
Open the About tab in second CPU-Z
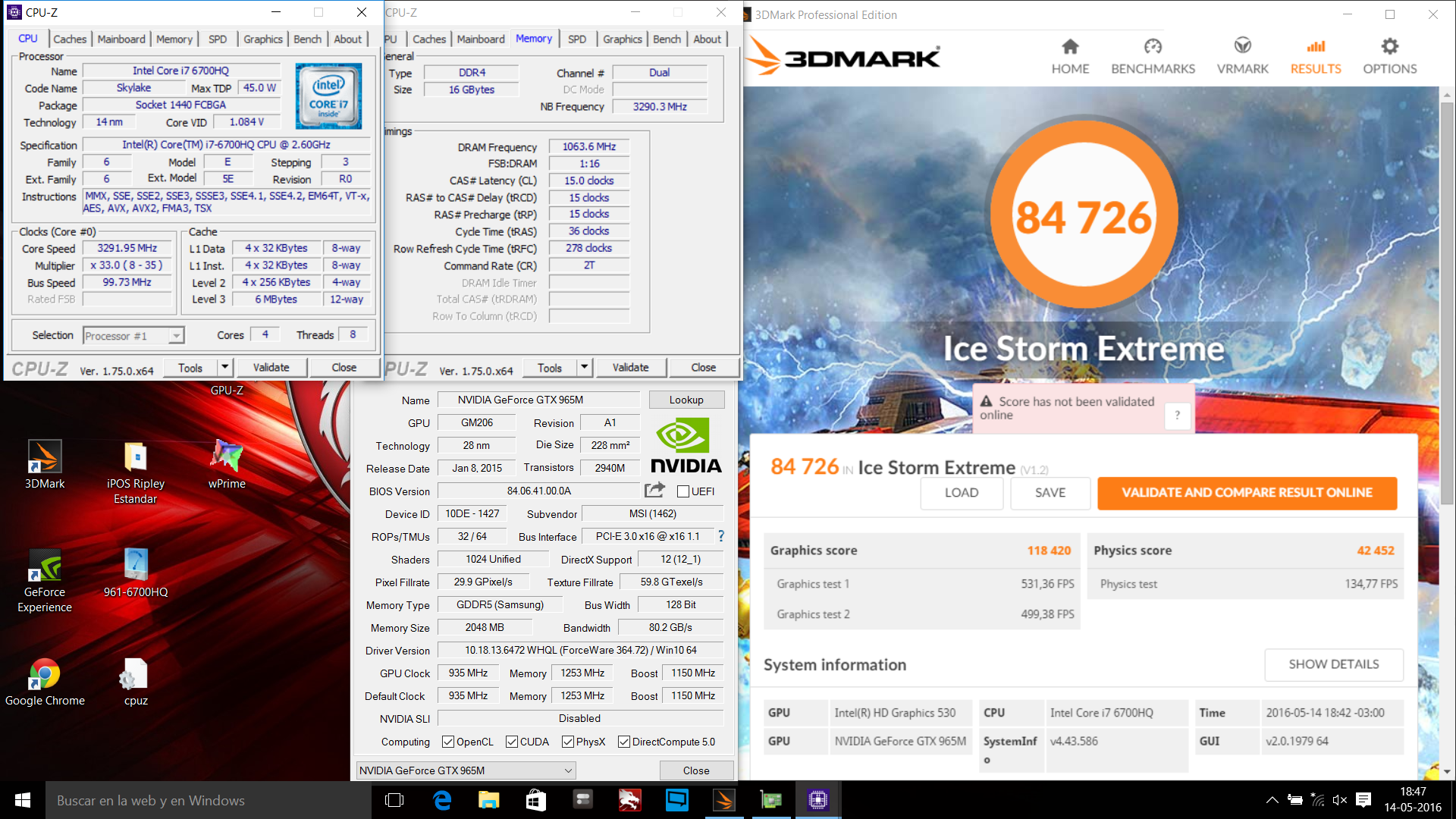707,39
